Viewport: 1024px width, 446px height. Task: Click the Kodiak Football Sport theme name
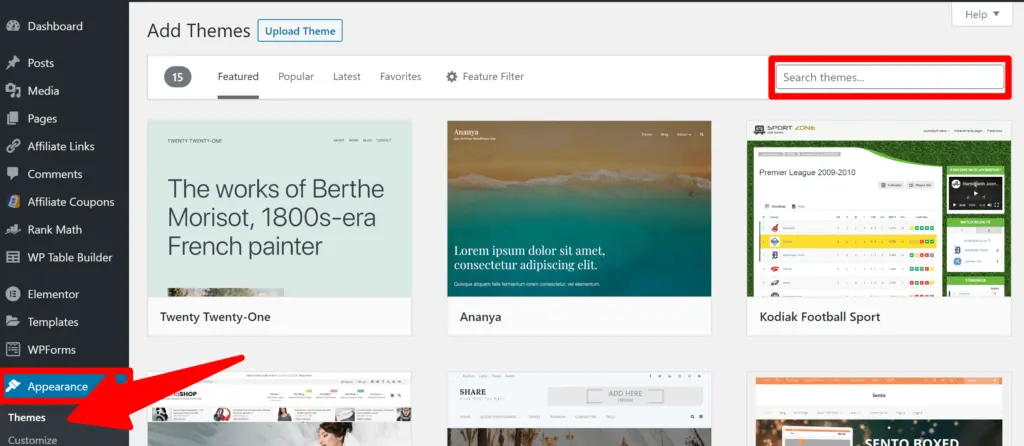(820, 317)
